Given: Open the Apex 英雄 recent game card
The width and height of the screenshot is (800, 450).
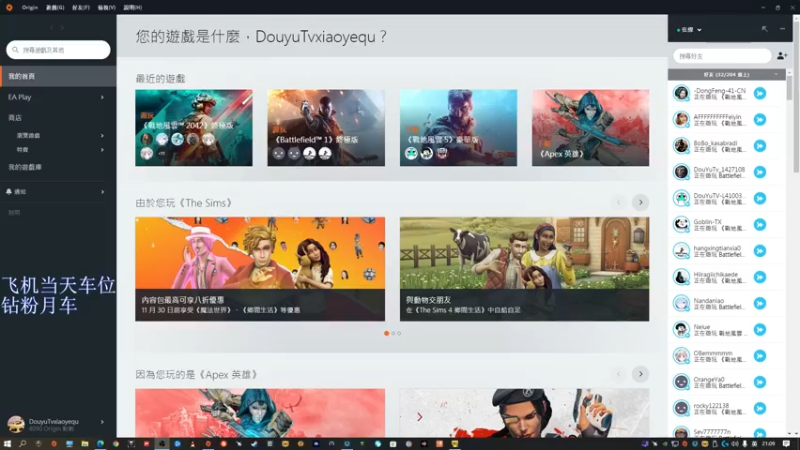Looking at the screenshot, I should point(590,128).
